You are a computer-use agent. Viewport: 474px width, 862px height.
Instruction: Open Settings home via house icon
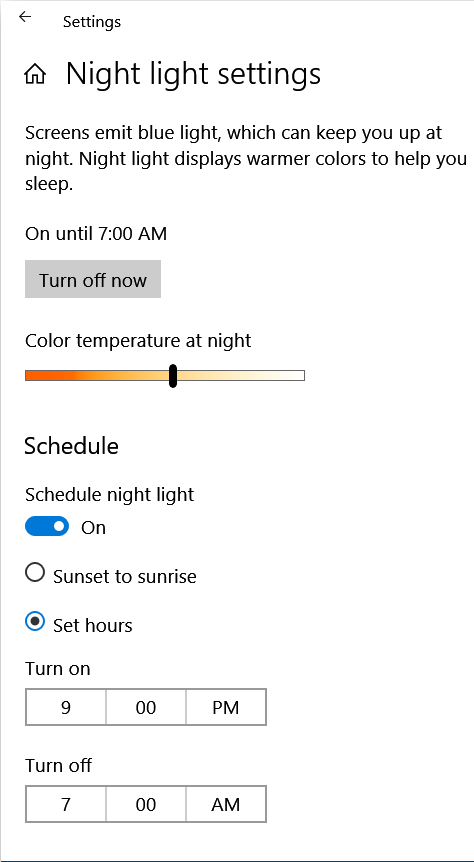pyautogui.click(x=35, y=74)
